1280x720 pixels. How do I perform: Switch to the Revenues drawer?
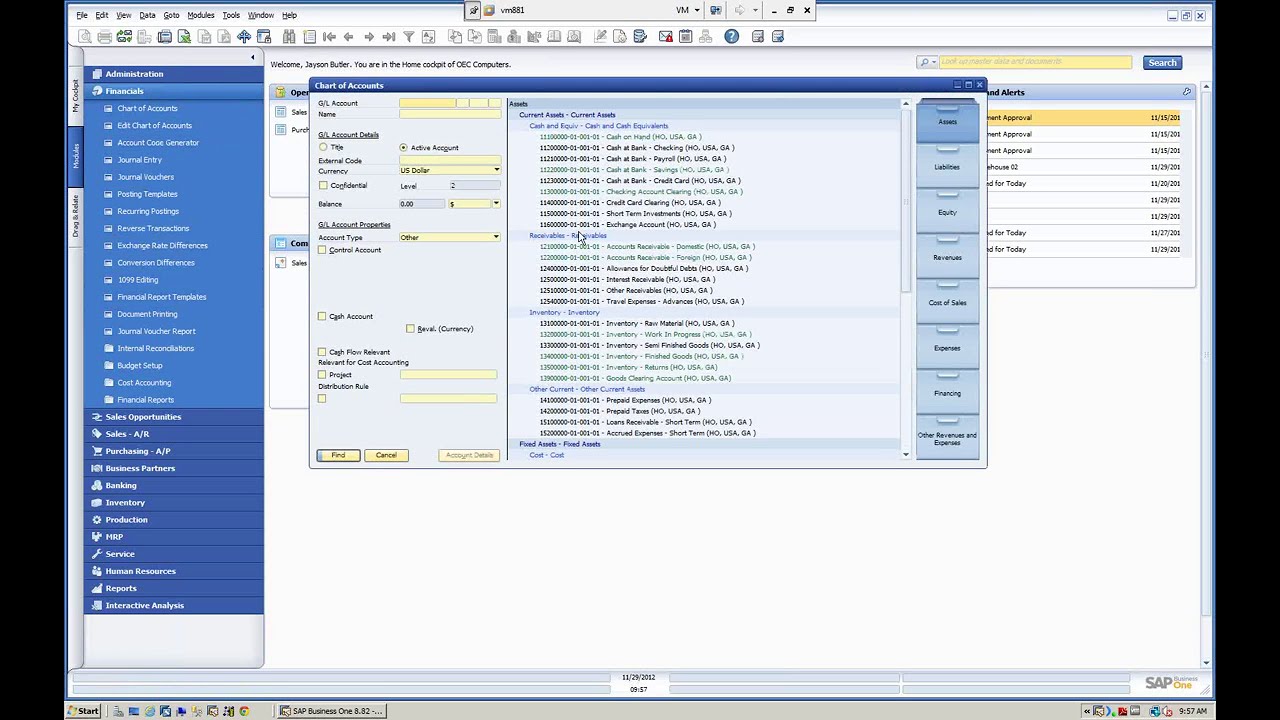tap(947, 258)
